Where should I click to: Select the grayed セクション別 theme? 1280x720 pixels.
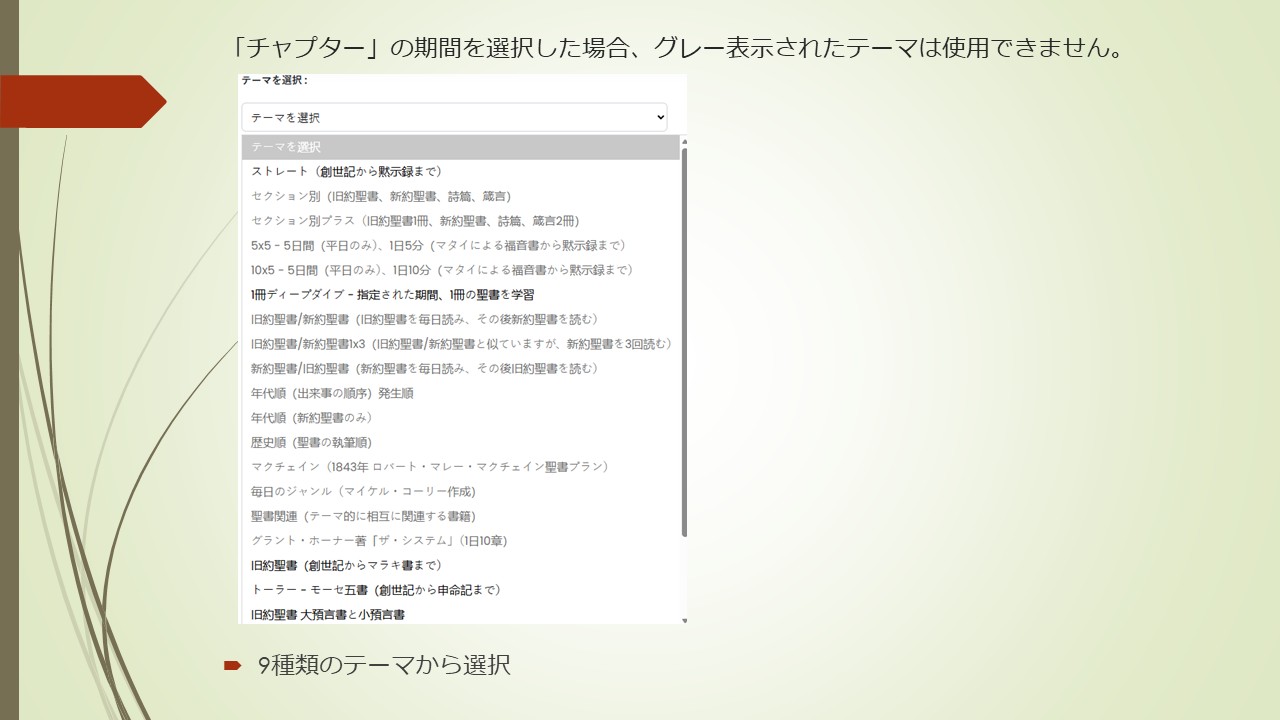click(x=380, y=195)
